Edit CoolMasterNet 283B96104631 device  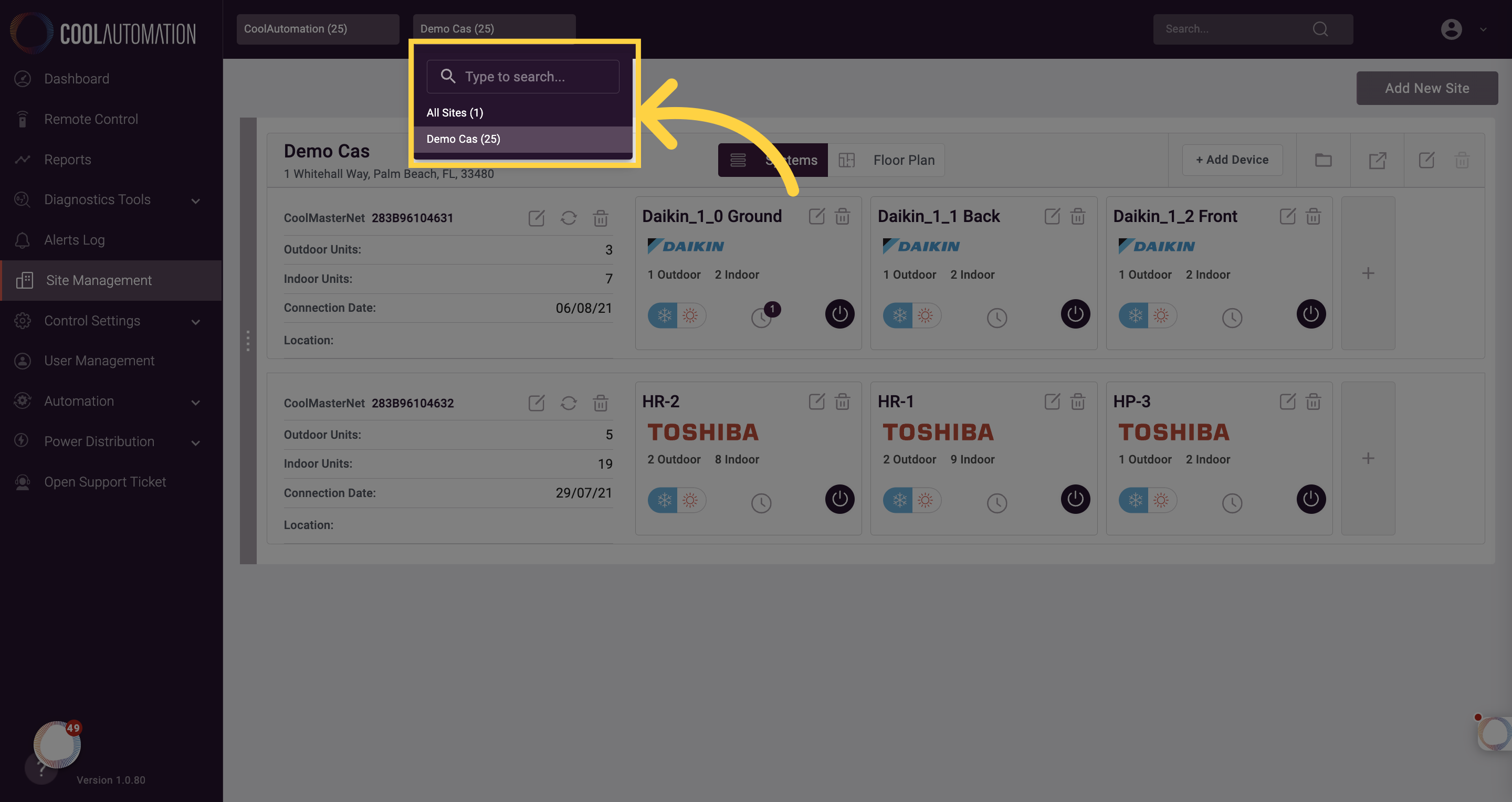[537, 218]
